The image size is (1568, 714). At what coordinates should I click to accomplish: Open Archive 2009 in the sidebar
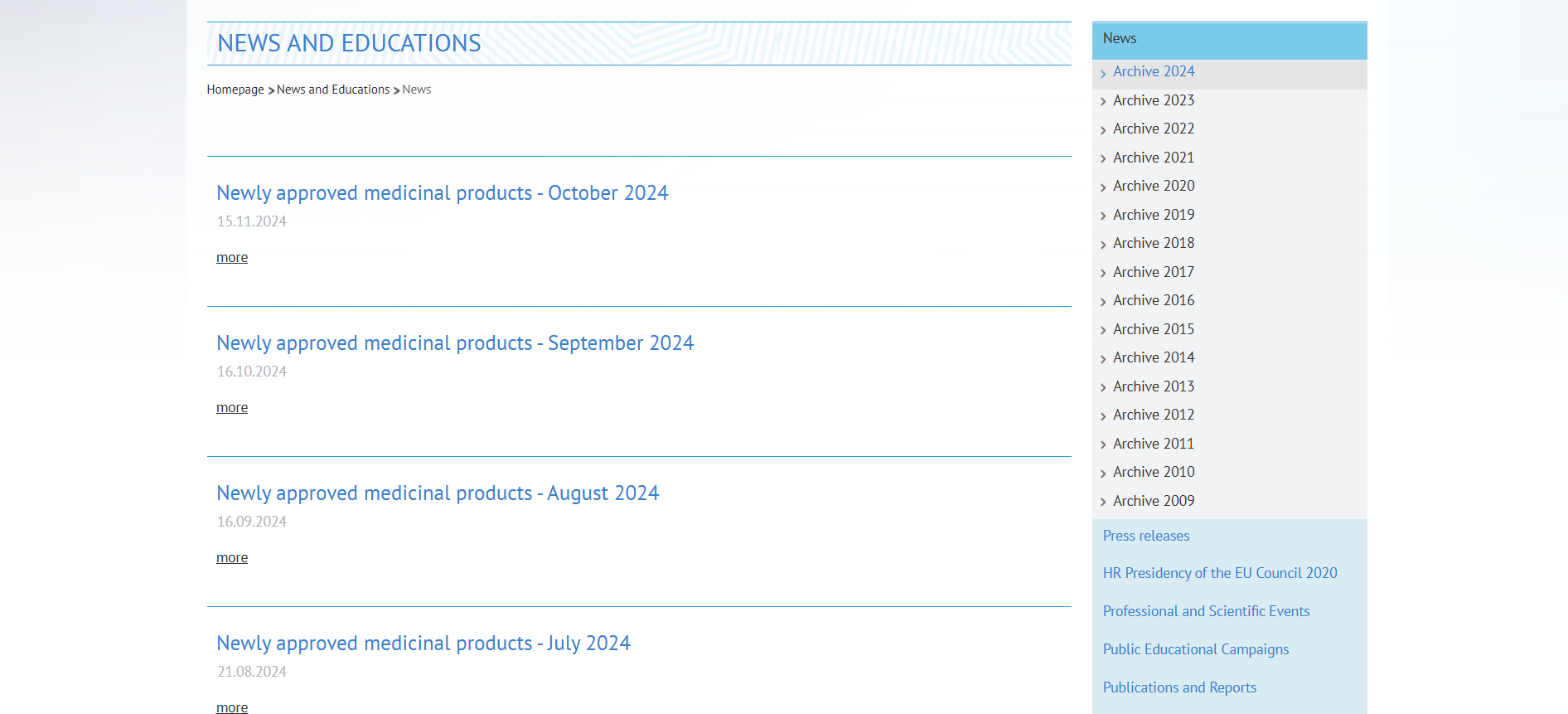[x=1154, y=501]
